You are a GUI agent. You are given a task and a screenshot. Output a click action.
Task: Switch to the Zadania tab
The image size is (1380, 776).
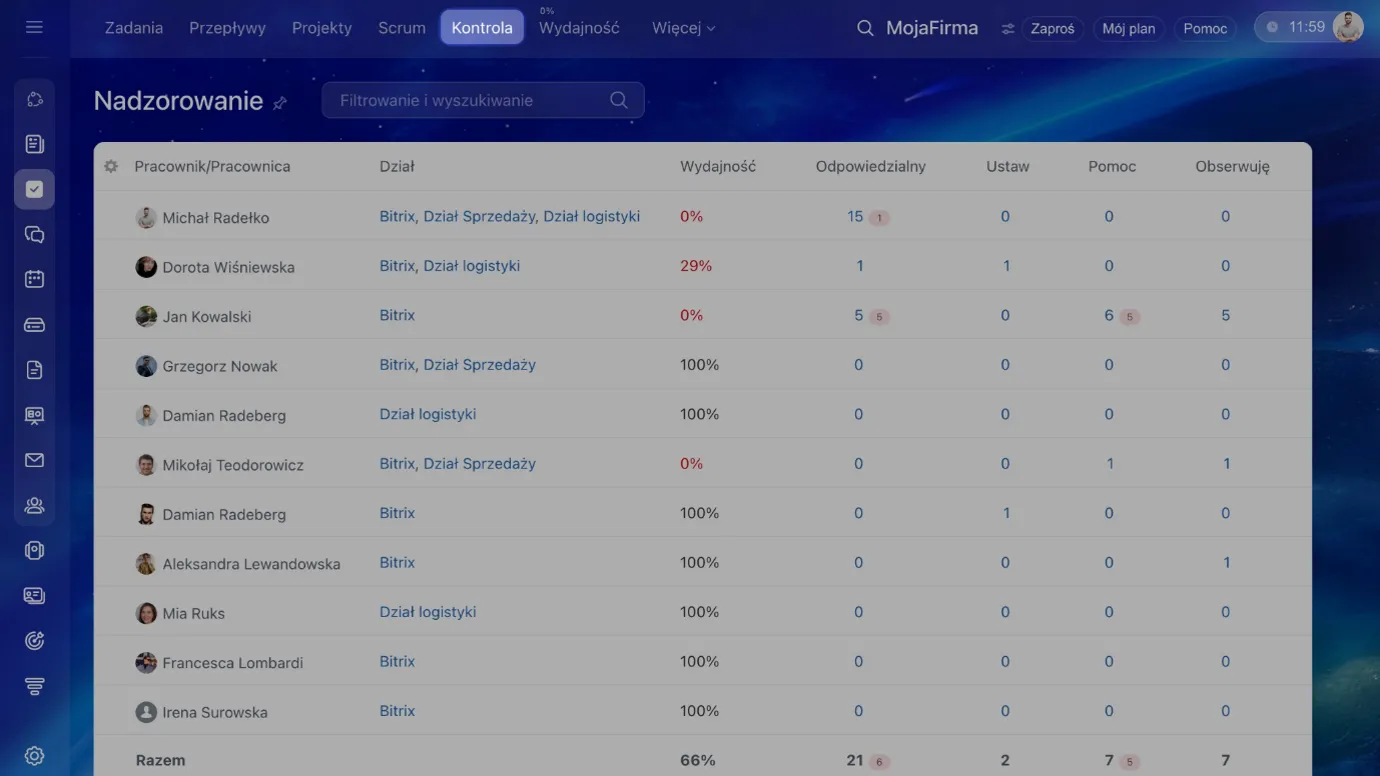pyautogui.click(x=134, y=28)
